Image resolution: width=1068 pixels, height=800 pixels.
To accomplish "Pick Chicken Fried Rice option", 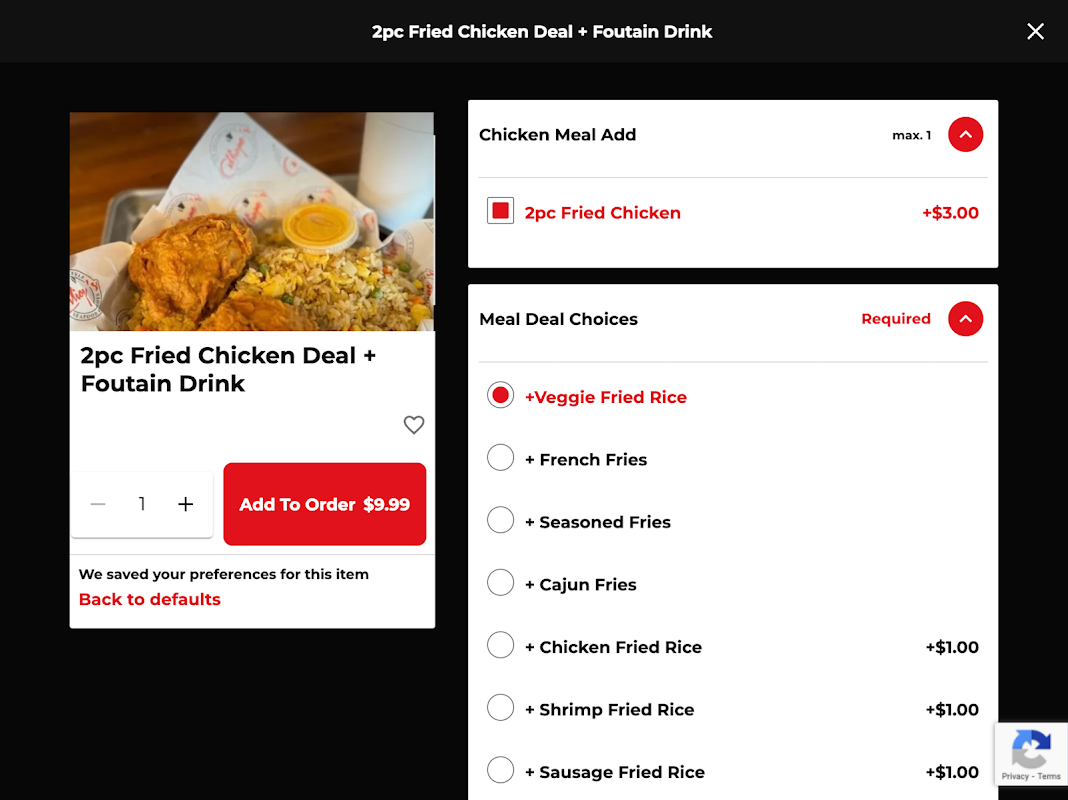I will tap(500, 646).
